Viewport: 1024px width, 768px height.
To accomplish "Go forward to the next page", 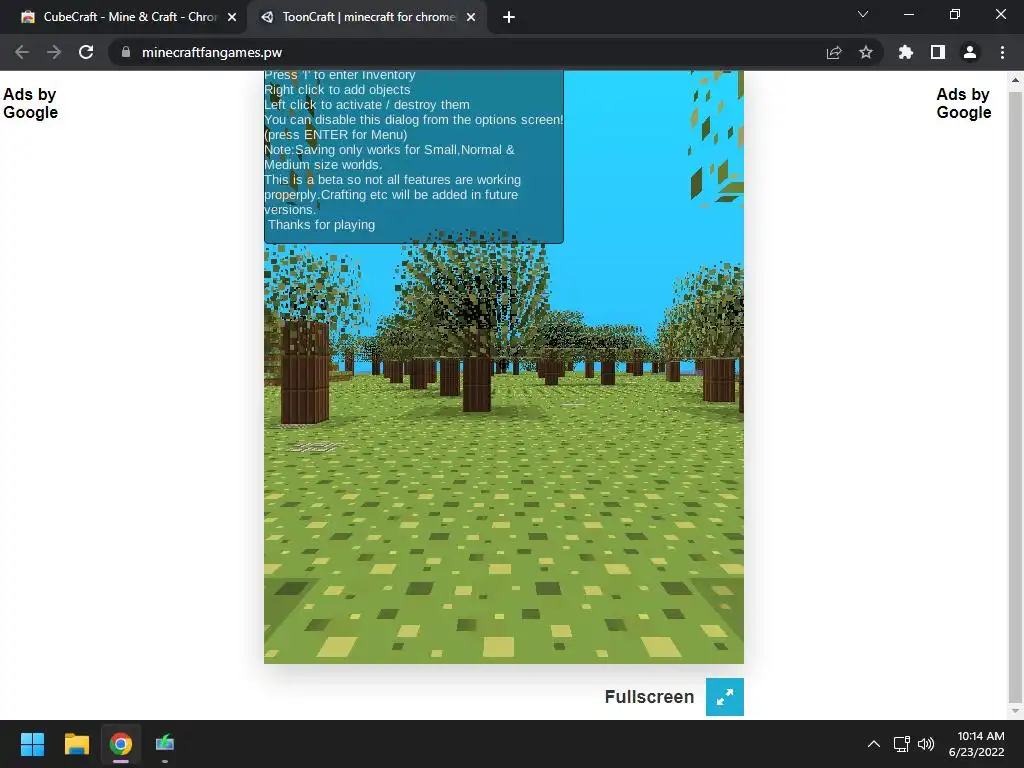I will click(54, 52).
